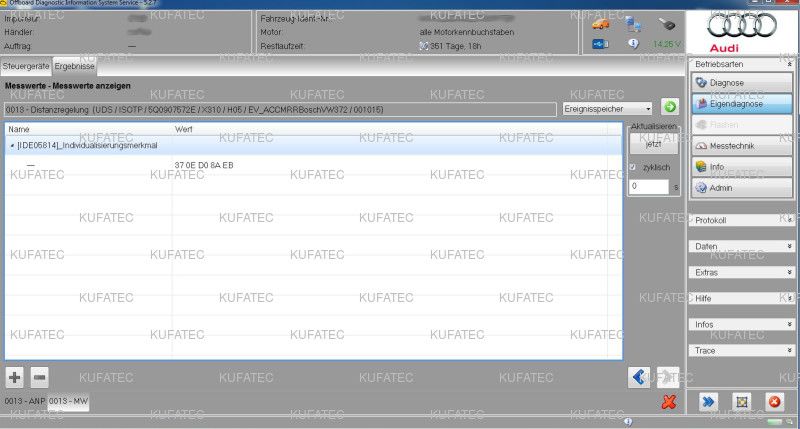The width and height of the screenshot is (800, 429).
Task: Click the fullscreen frame icon button
Action: (x=741, y=401)
